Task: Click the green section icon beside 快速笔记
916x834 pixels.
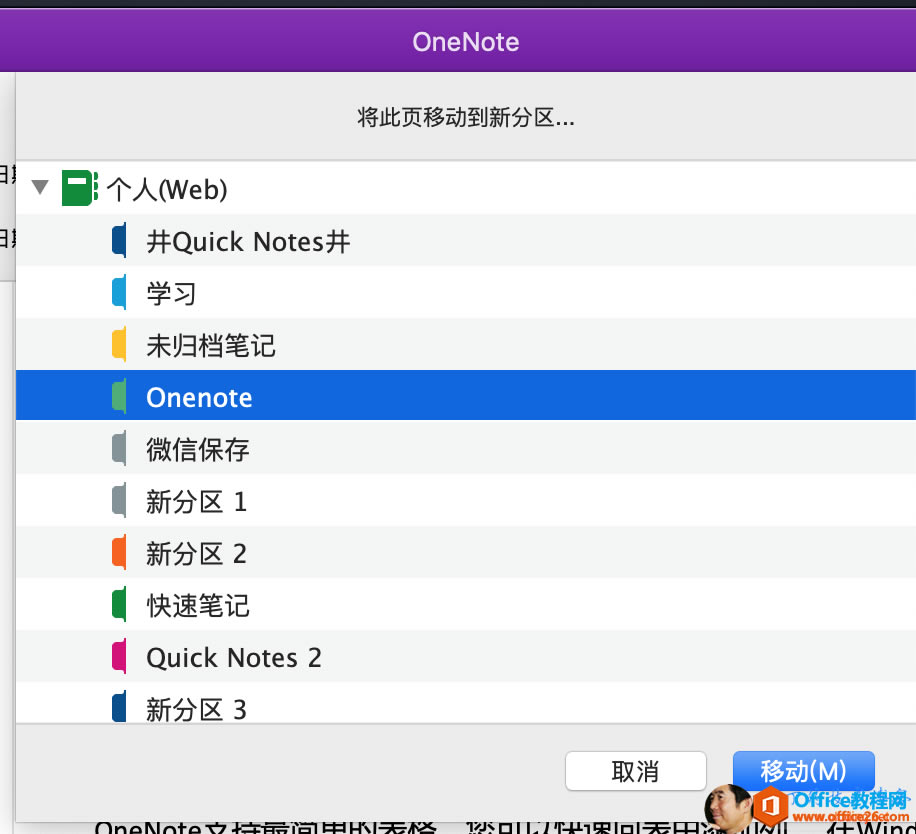Action: 119,605
